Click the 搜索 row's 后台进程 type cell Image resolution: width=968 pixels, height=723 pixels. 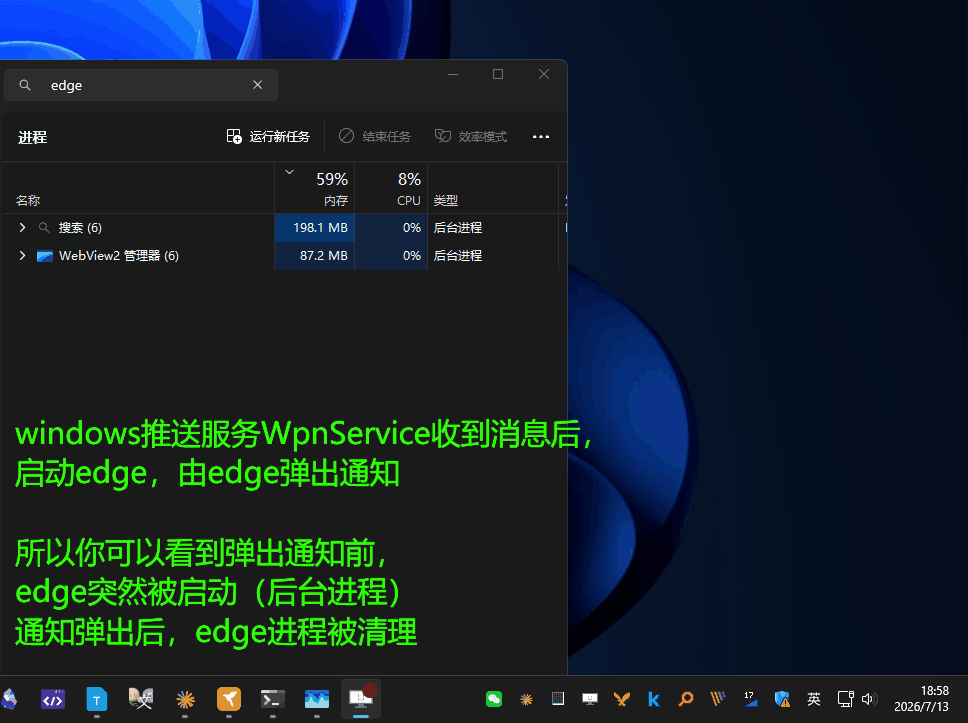[457, 228]
